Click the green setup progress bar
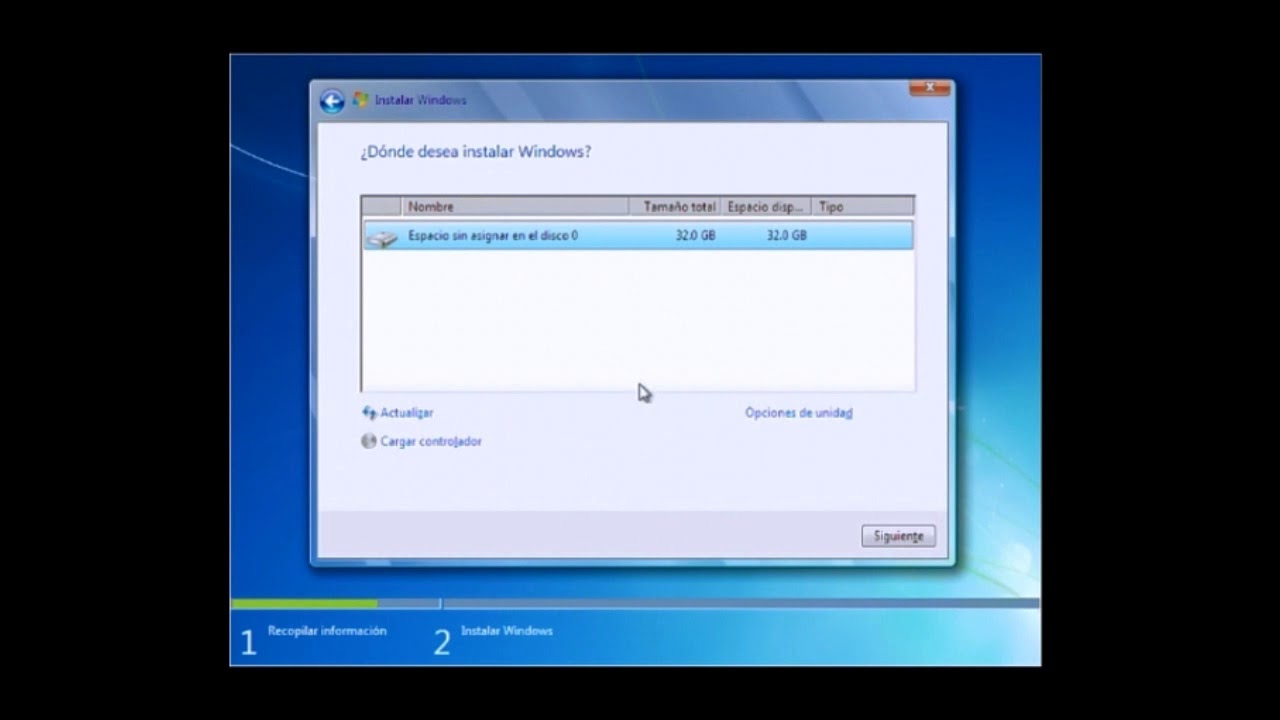This screenshot has height=720, width=1280. coord(304,603)
